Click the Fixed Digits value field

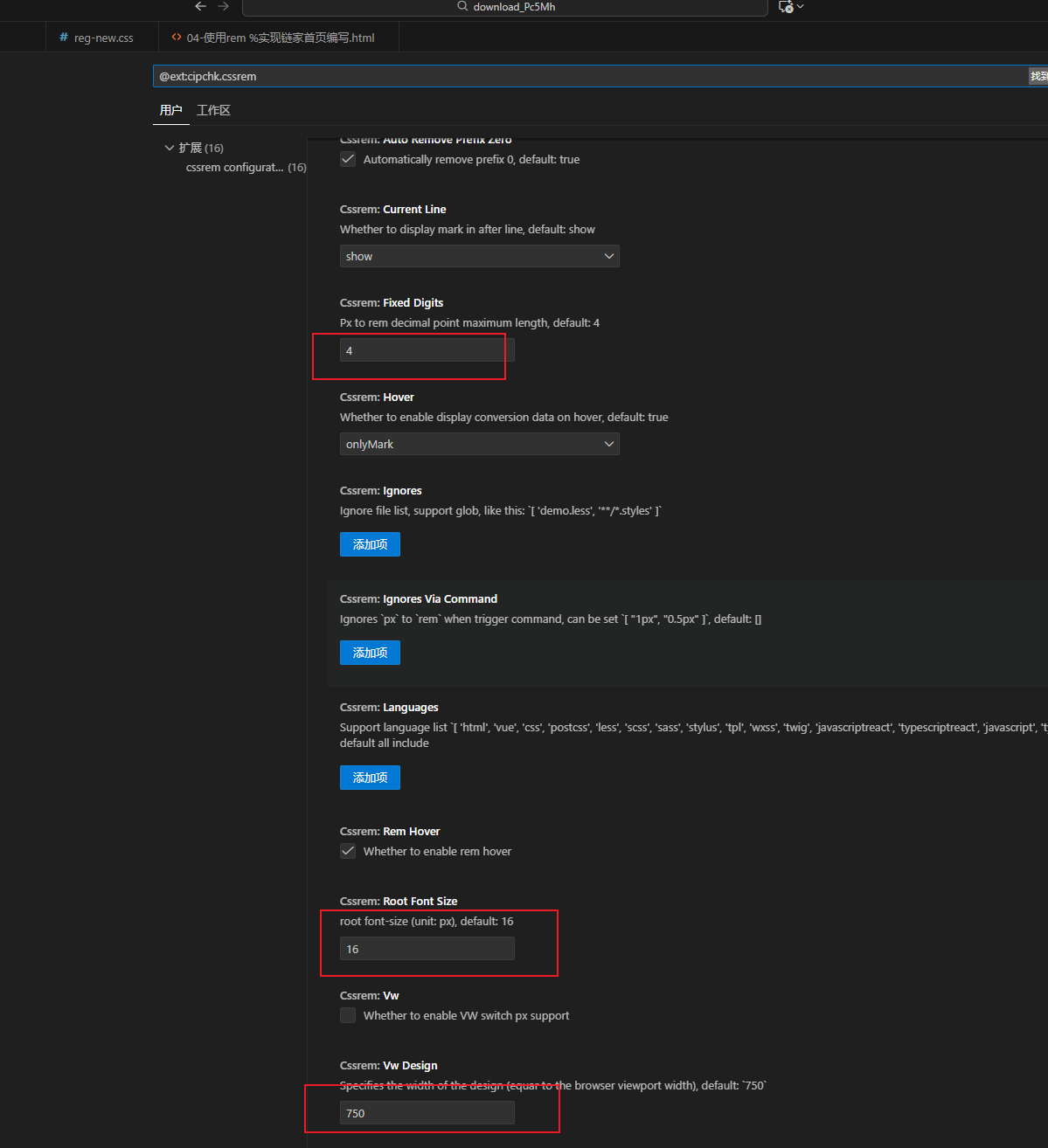pos(421,349)
